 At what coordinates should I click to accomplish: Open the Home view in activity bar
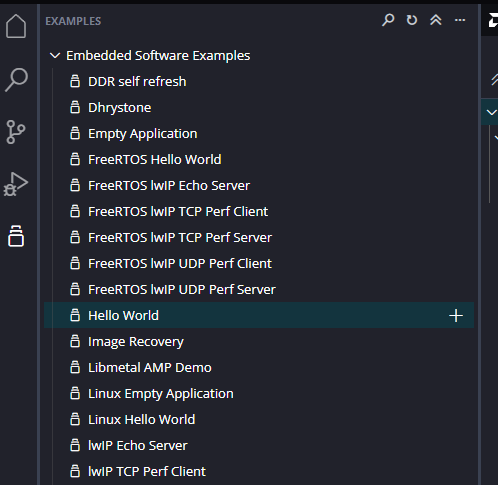pos(16,26)
